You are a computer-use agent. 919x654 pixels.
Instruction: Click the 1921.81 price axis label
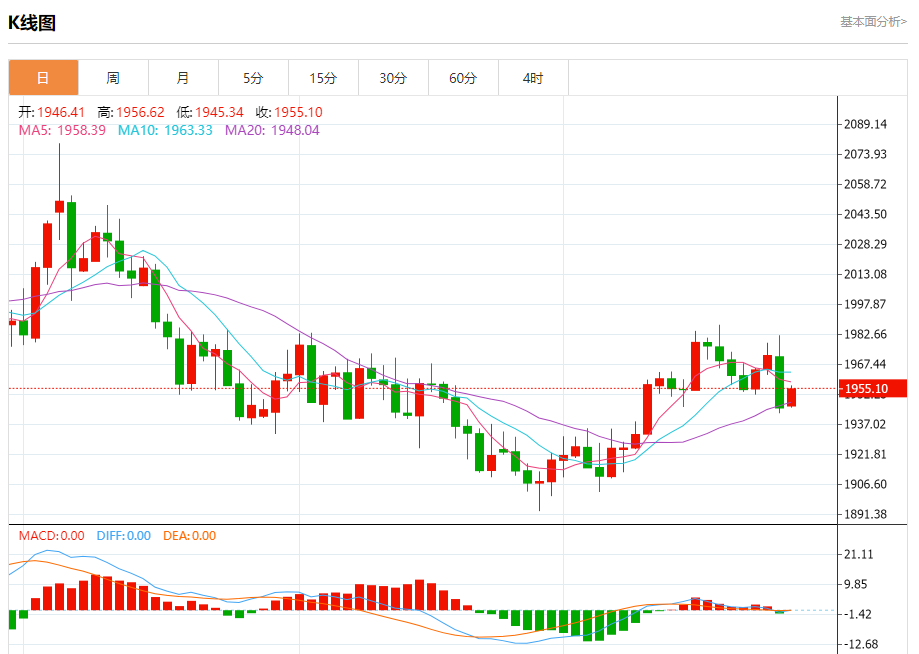(x=865, y=454)
